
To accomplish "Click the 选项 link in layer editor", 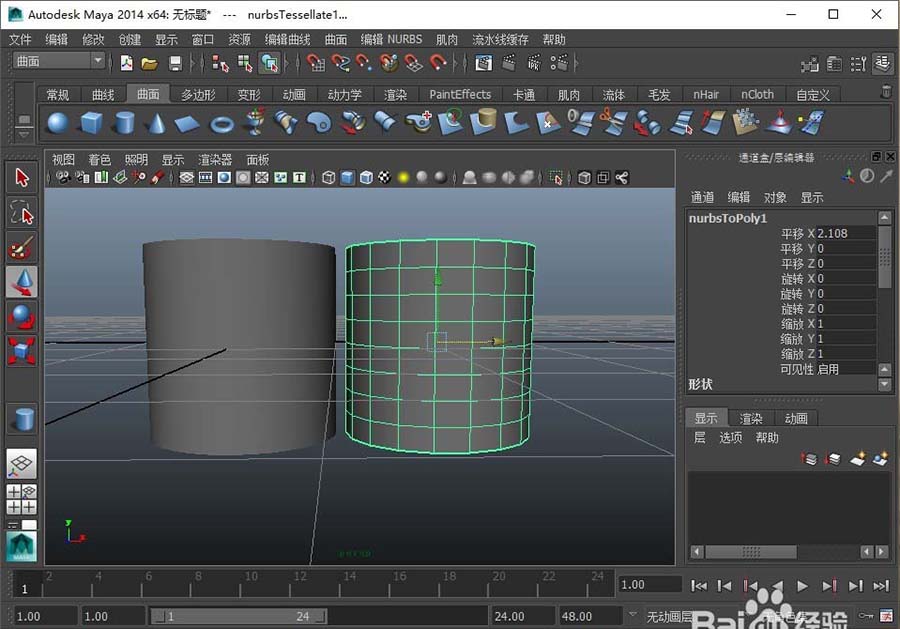I will click(731, 438).
